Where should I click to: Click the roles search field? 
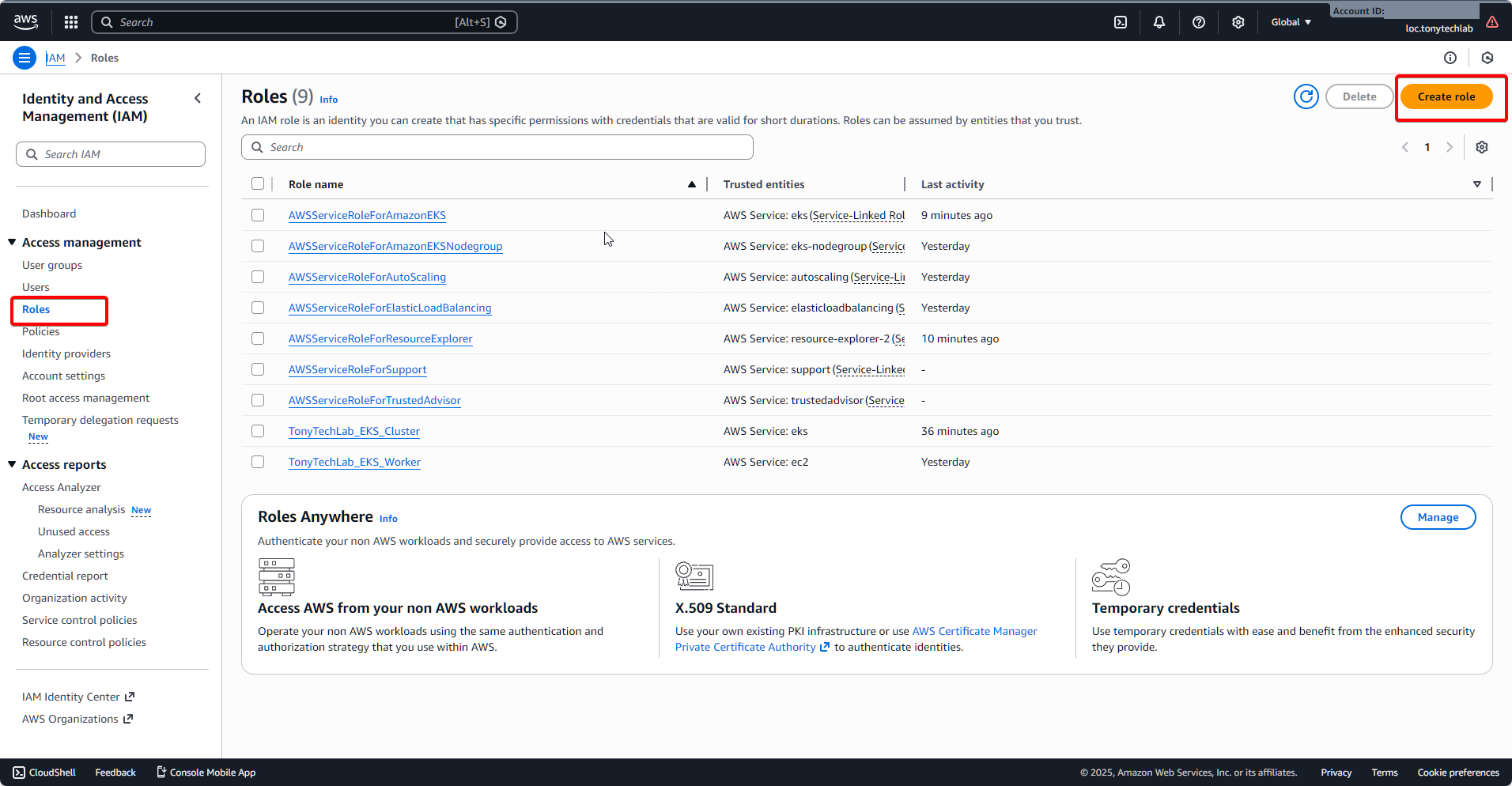point(497,147)
